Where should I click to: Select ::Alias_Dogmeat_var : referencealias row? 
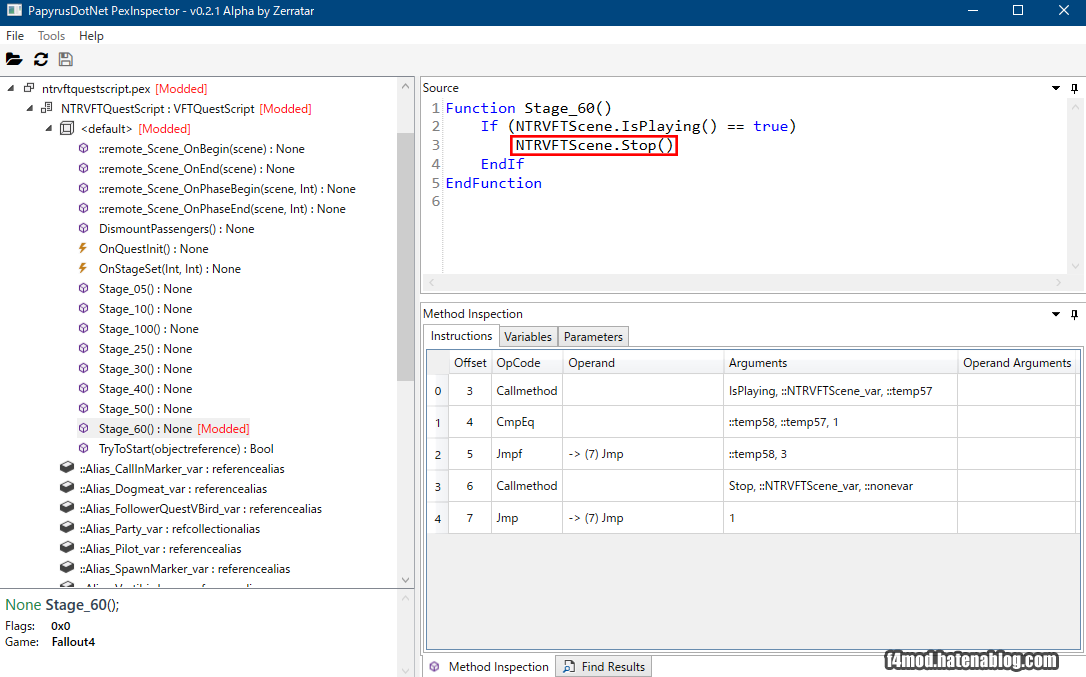click(173, 489)
